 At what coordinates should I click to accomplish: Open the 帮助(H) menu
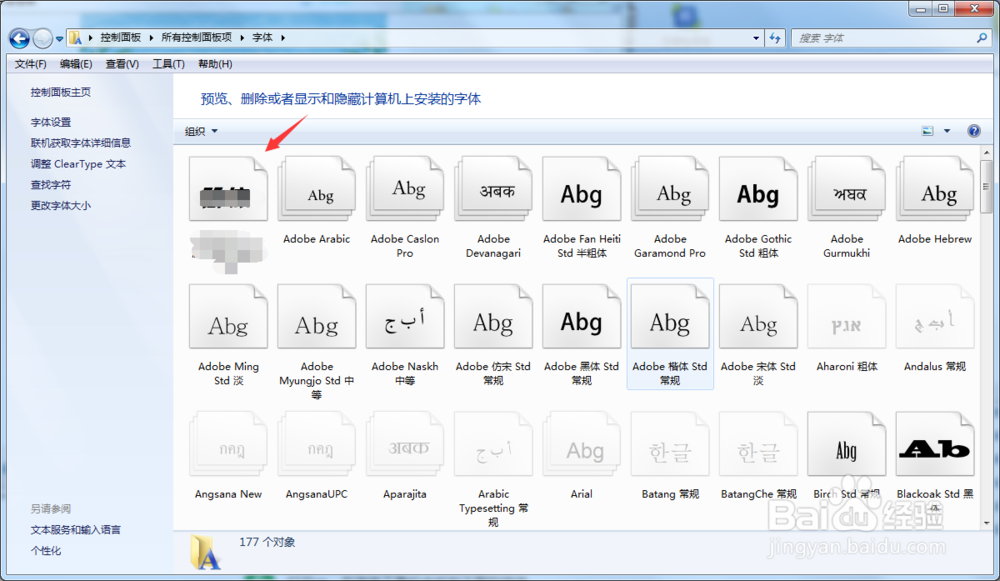pyautogui.click(x=215, y=64)
